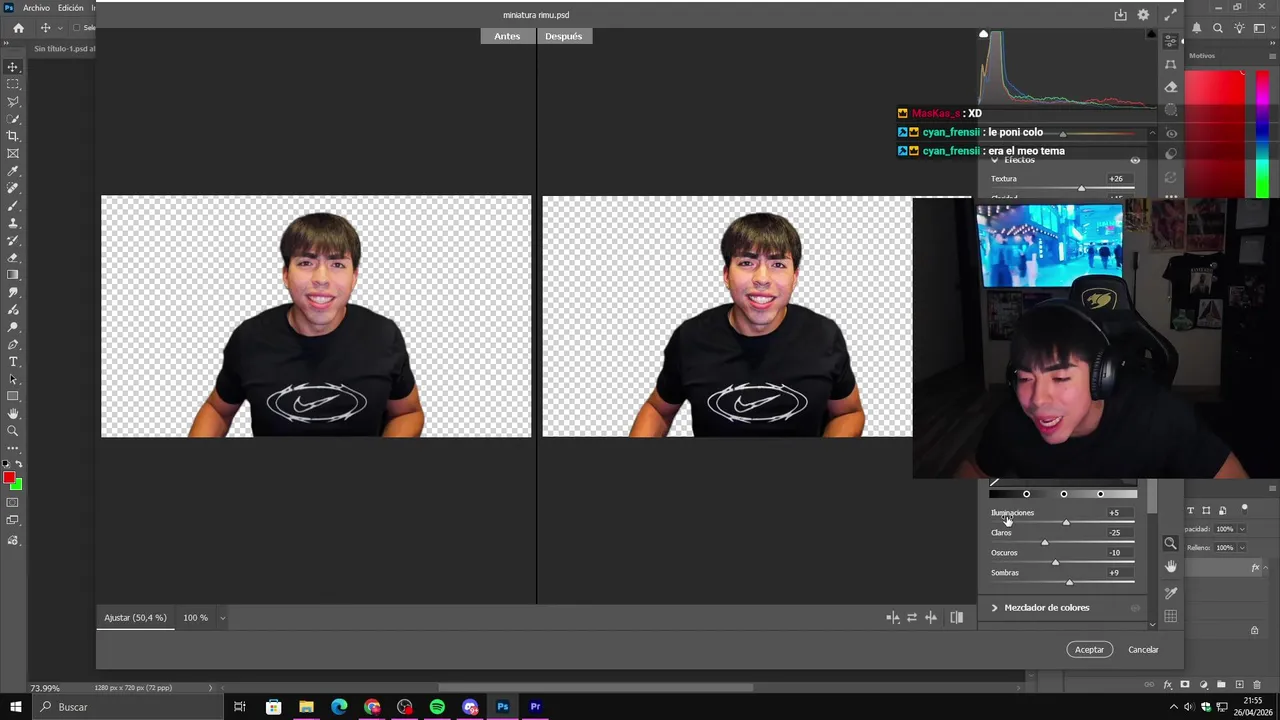This screenshot has height=720, width=1280.
Task: Open Move tool preset dropdown arrow
Action: tap(60, 28)
